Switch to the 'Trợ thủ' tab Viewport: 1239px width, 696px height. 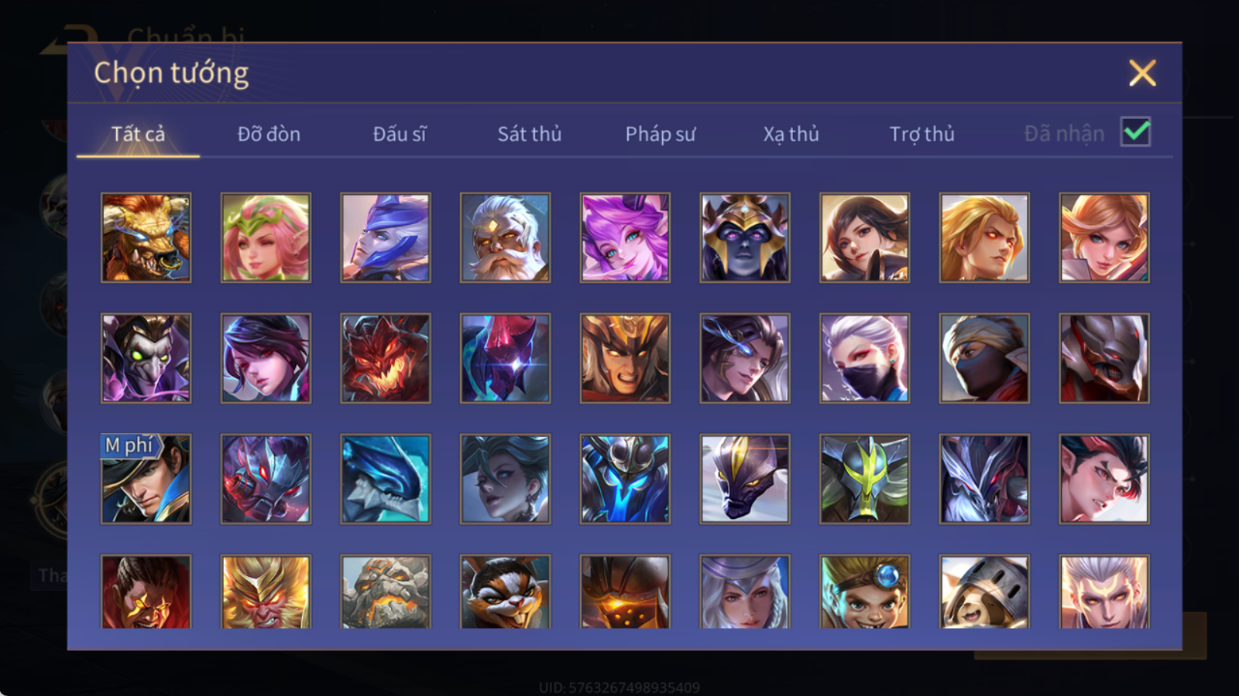tap(922, 134)
